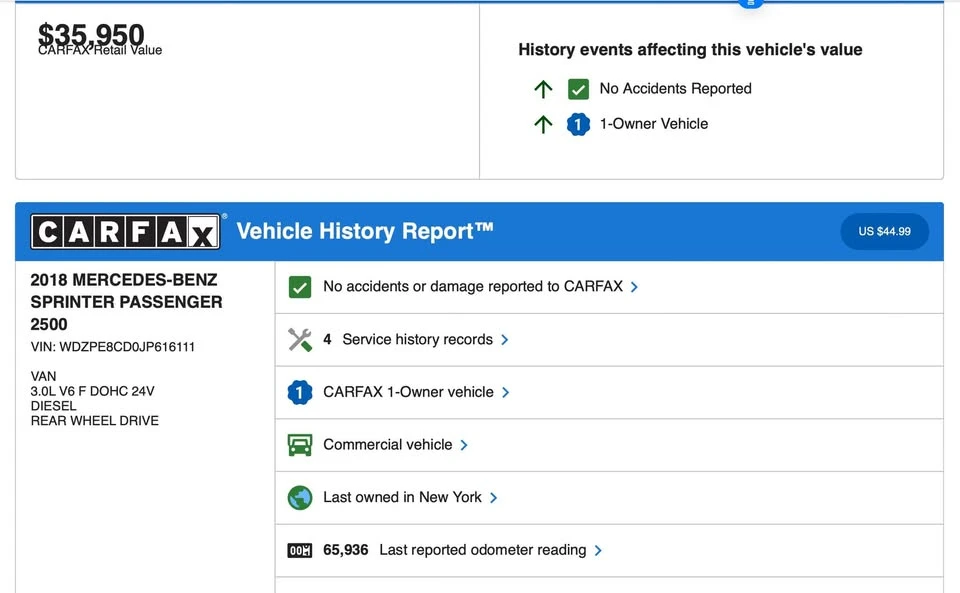Click the $35,950 retail value amount
This screenshot has height=593, width=960.
(x=91, y=33)
